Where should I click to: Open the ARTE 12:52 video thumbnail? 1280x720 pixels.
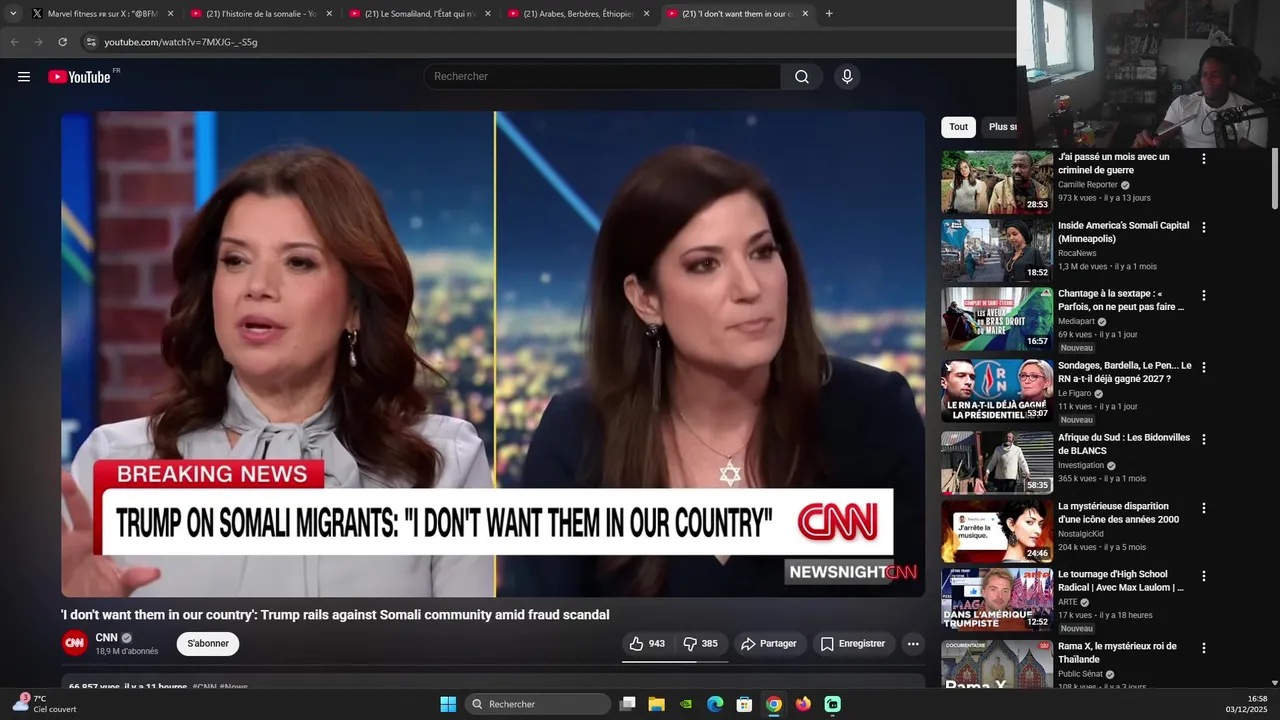click(x=997, y=599)
